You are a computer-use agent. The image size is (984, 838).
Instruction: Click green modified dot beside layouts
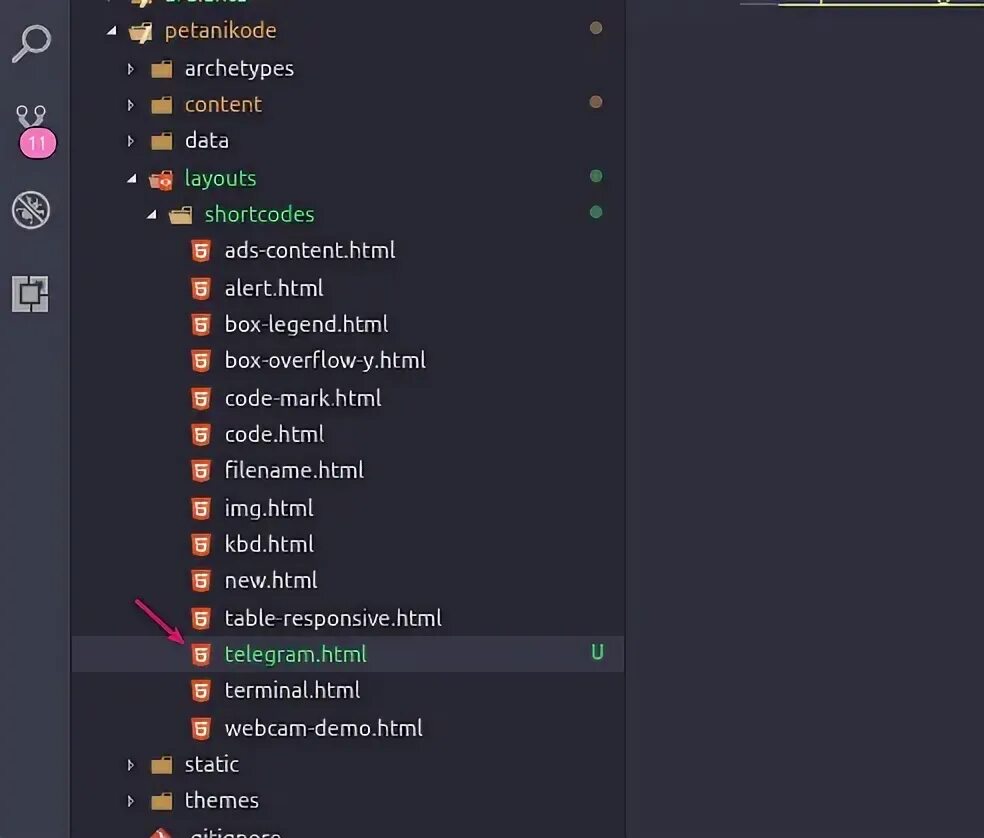pos(596,176)
